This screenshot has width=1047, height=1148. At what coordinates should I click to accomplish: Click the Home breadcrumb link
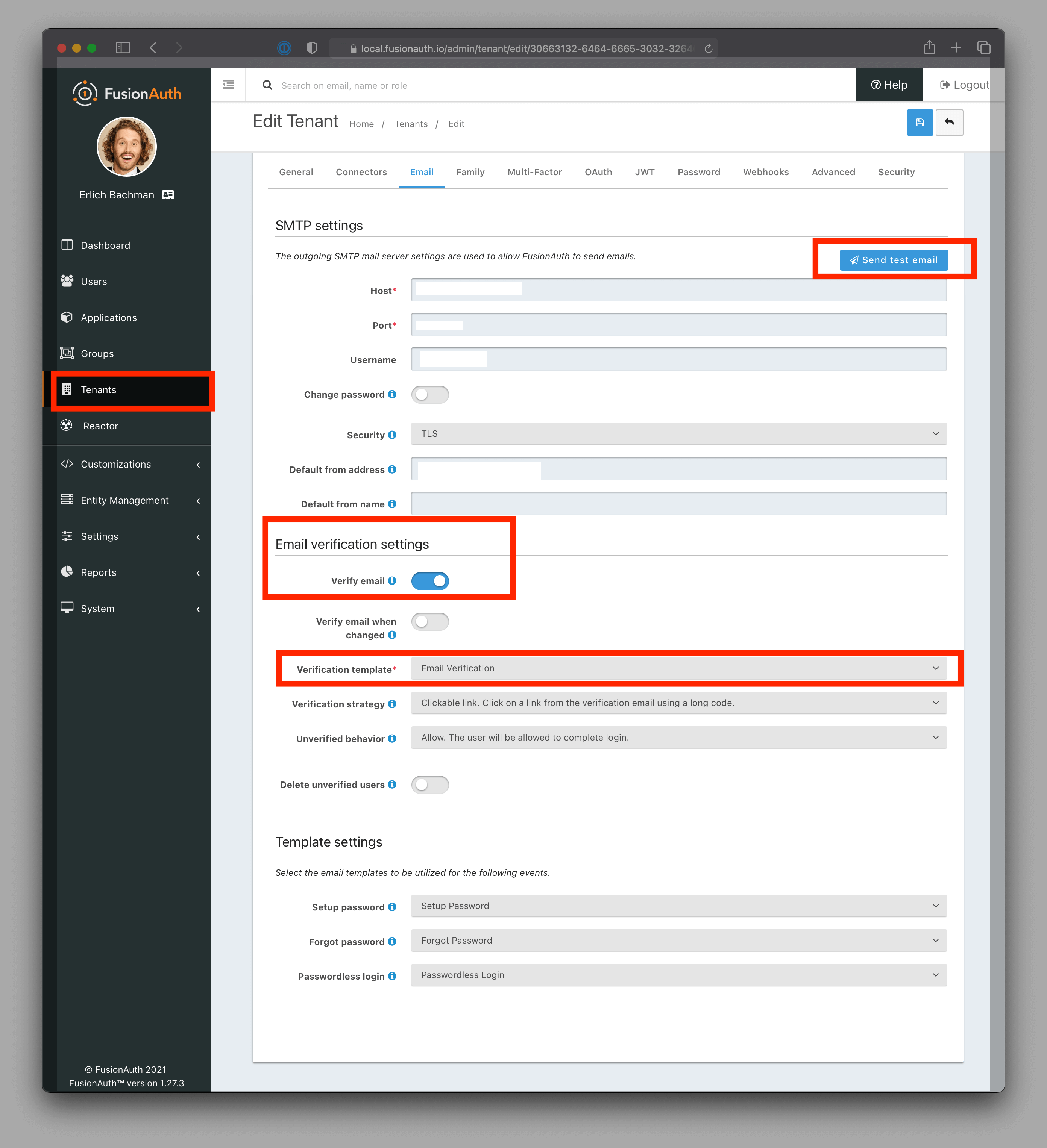(361, 124)
